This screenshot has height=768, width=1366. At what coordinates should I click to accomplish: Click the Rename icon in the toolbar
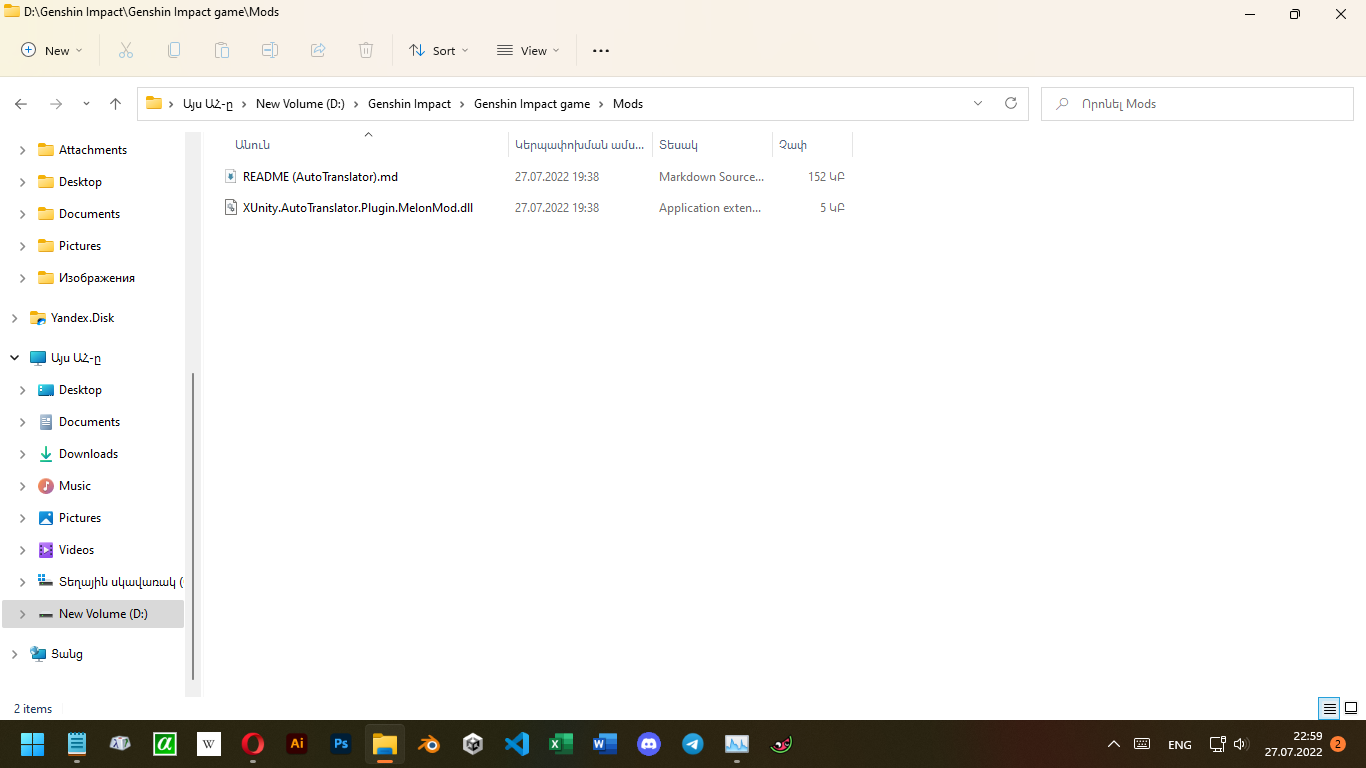click(x=270, y=50)
